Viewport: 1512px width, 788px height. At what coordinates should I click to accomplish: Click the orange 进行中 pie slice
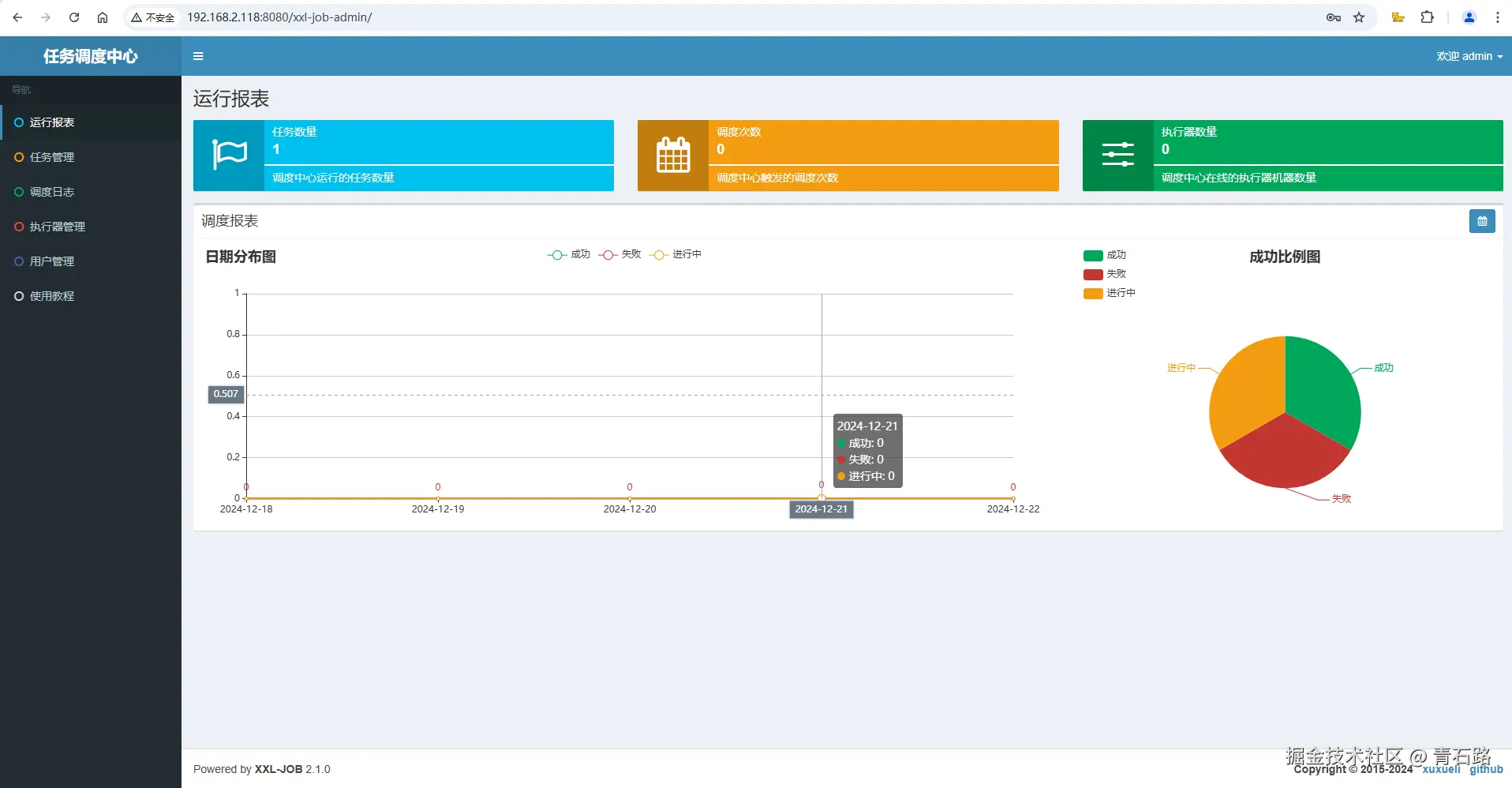(1247, 391)
